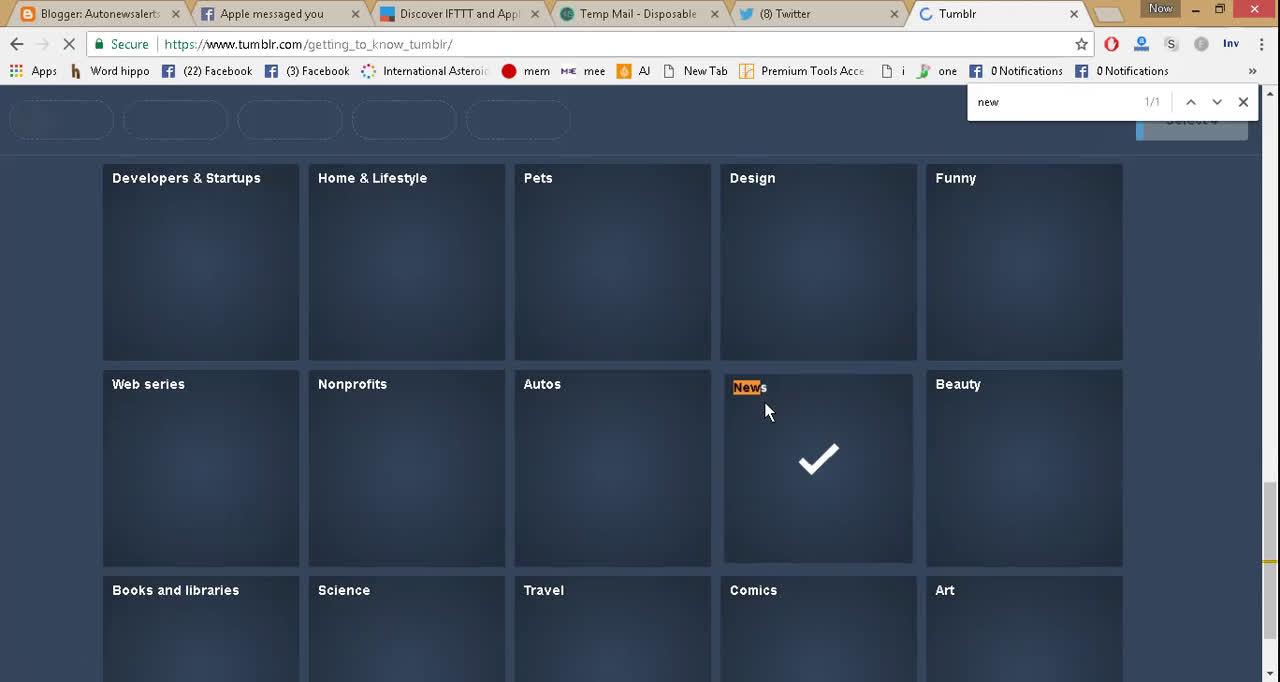Switch to the Temp Mail tab
1280x682 pixels.
[x=636, y=14]
